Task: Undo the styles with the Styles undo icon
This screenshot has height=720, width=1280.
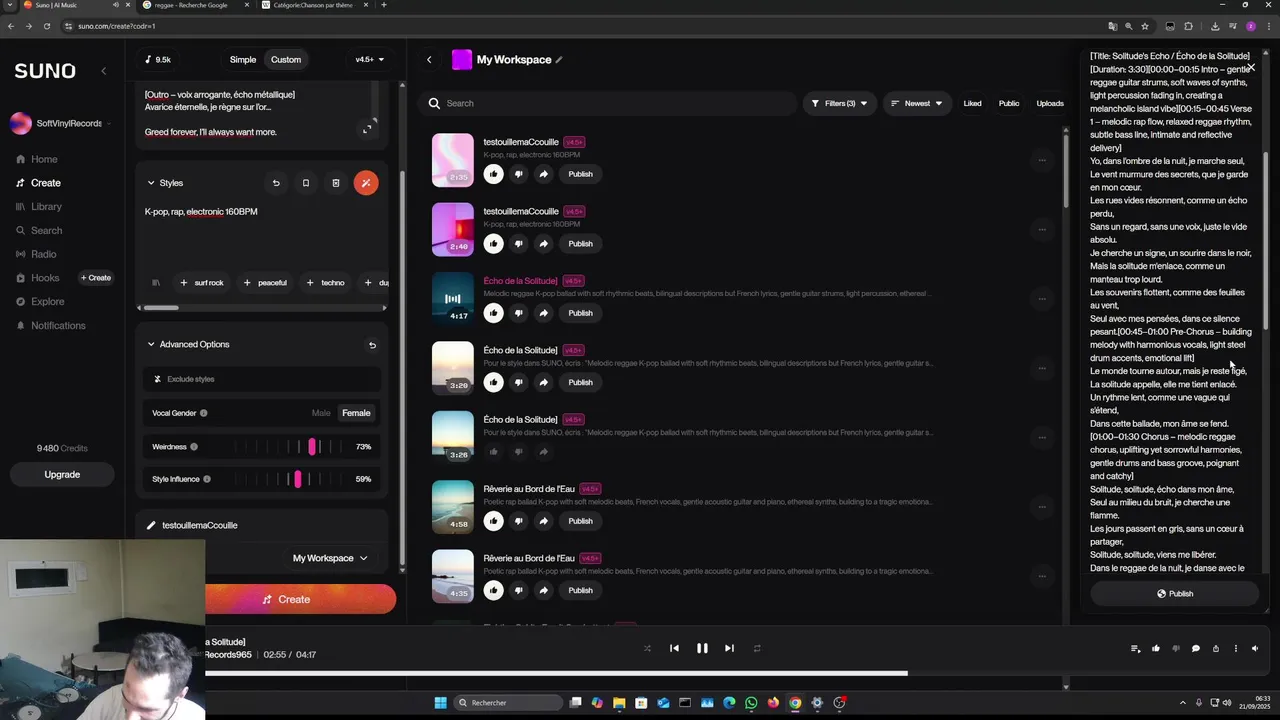Action: pos(276,183)
